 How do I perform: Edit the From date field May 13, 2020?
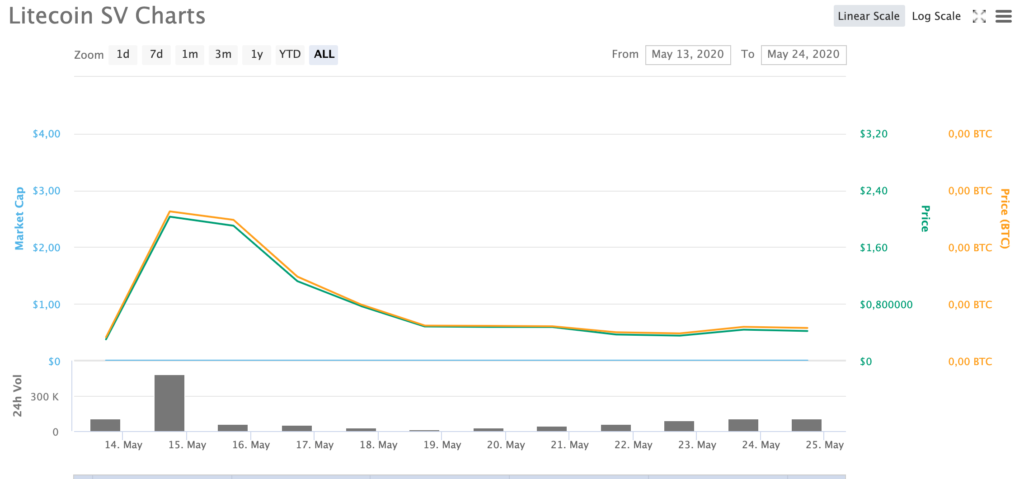688,54
